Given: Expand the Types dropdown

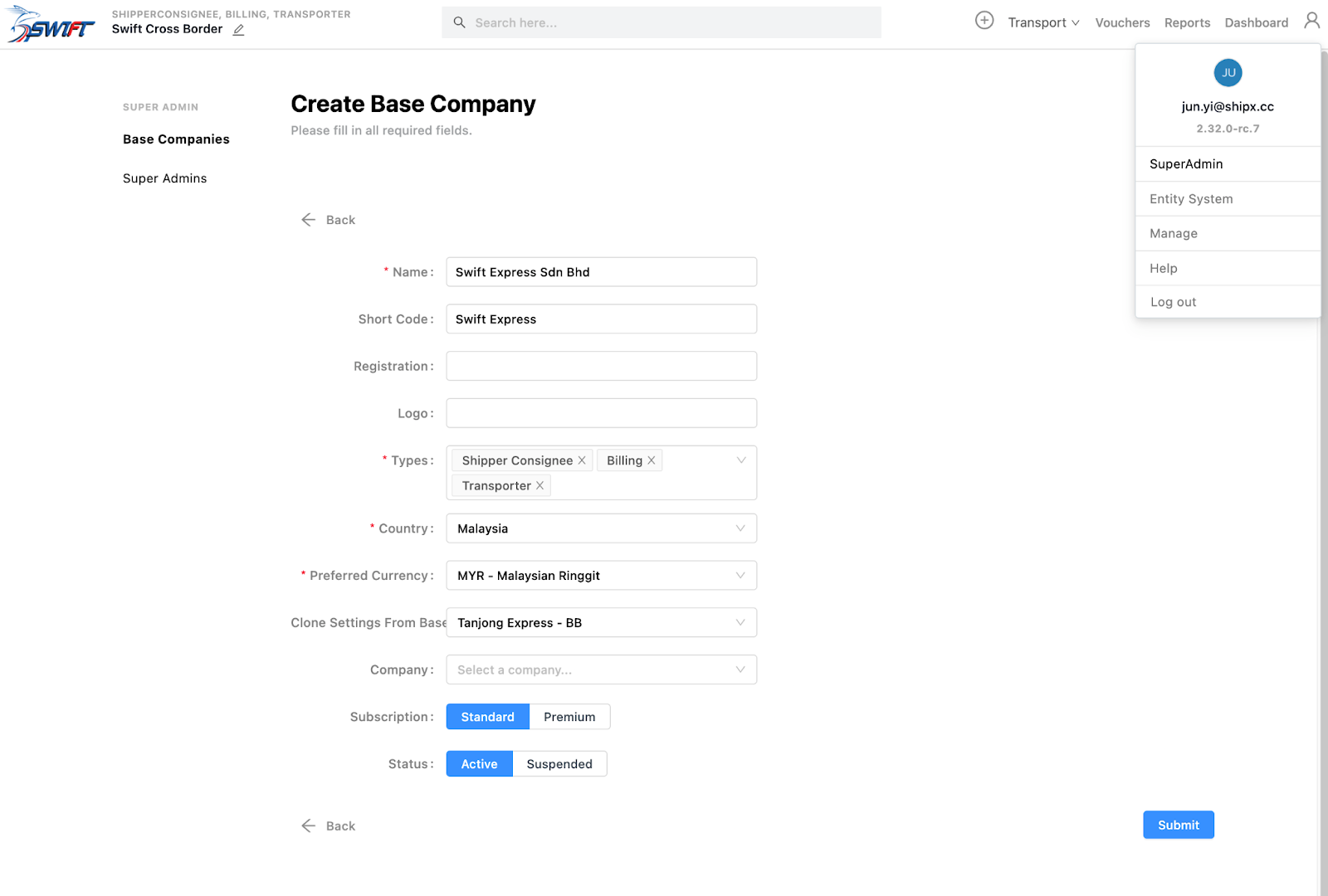Looking at the screenshot, I should point(741,460).
